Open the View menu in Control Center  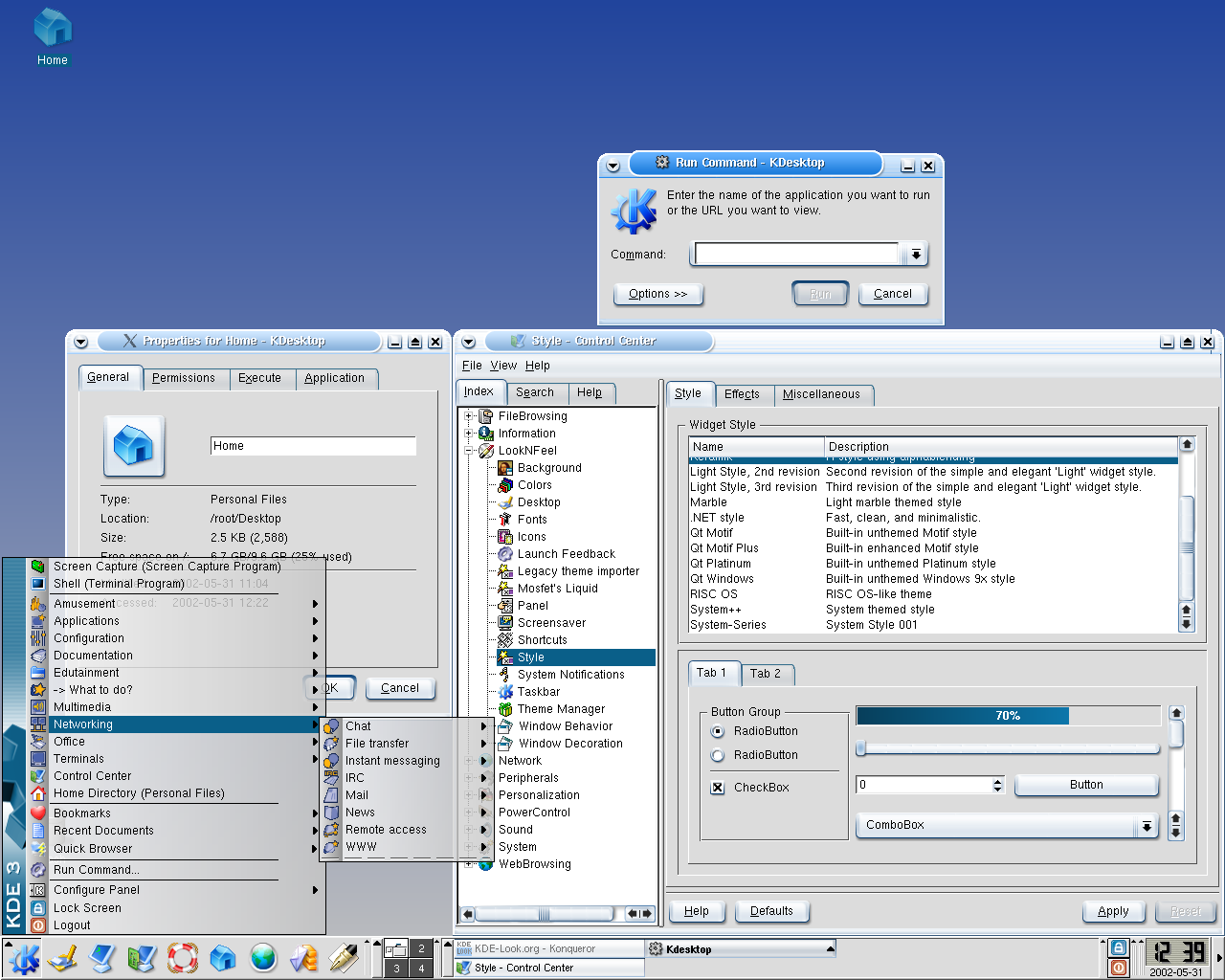click(503, 366)
